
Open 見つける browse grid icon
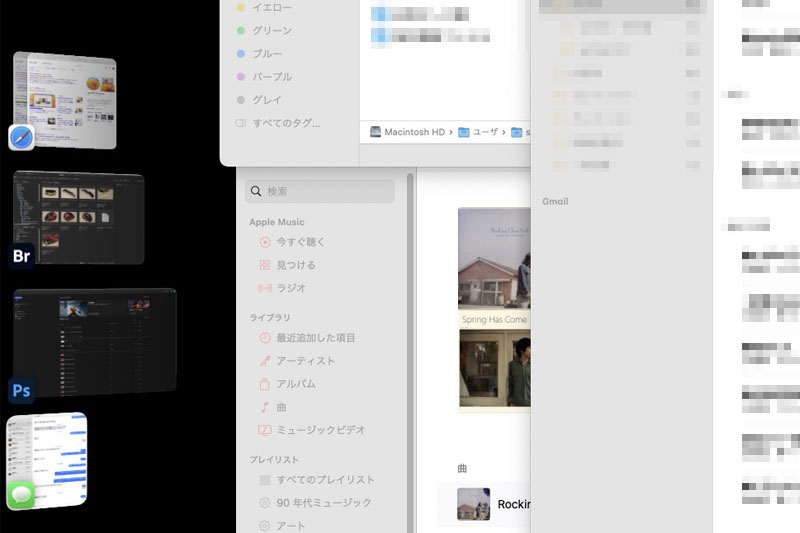pyautogui.click(x=265, y=265)
